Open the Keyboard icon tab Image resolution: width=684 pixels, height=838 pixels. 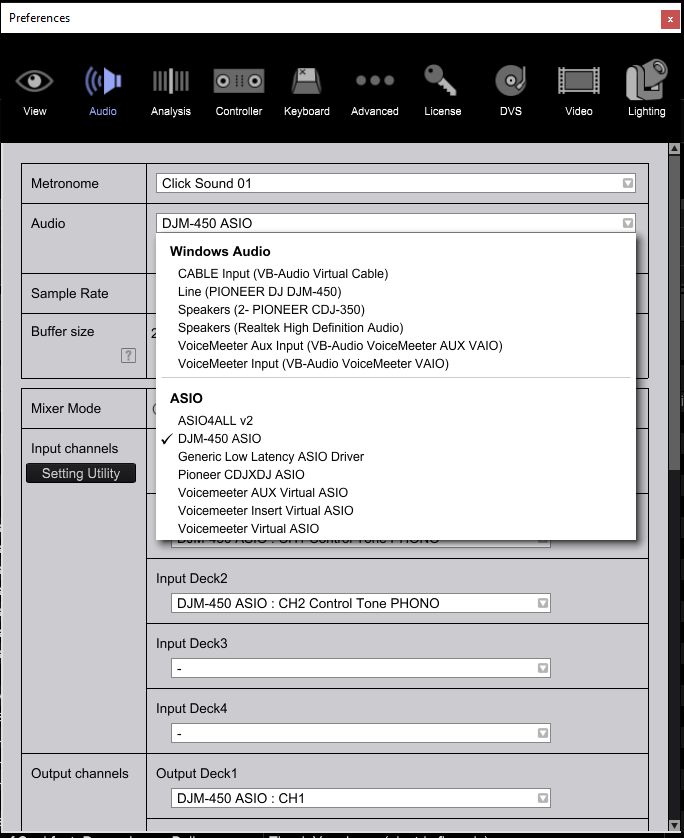(x=306, y=81)
